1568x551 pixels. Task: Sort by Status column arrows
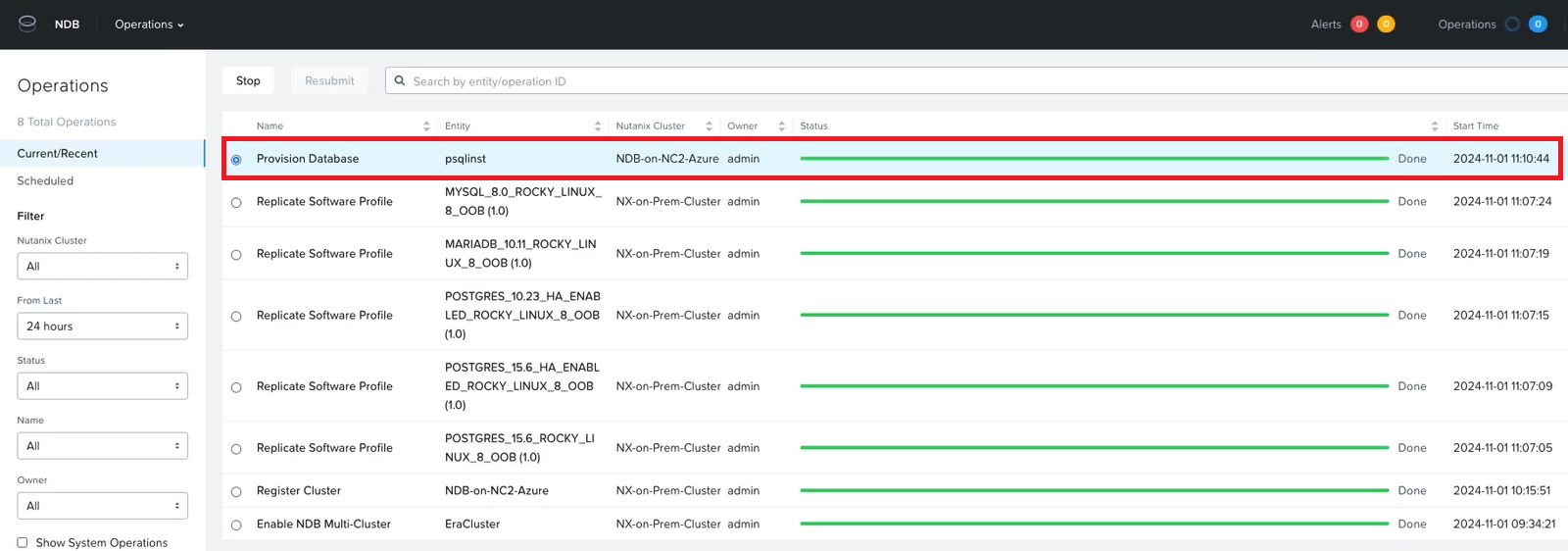[x=1435, y=125]
